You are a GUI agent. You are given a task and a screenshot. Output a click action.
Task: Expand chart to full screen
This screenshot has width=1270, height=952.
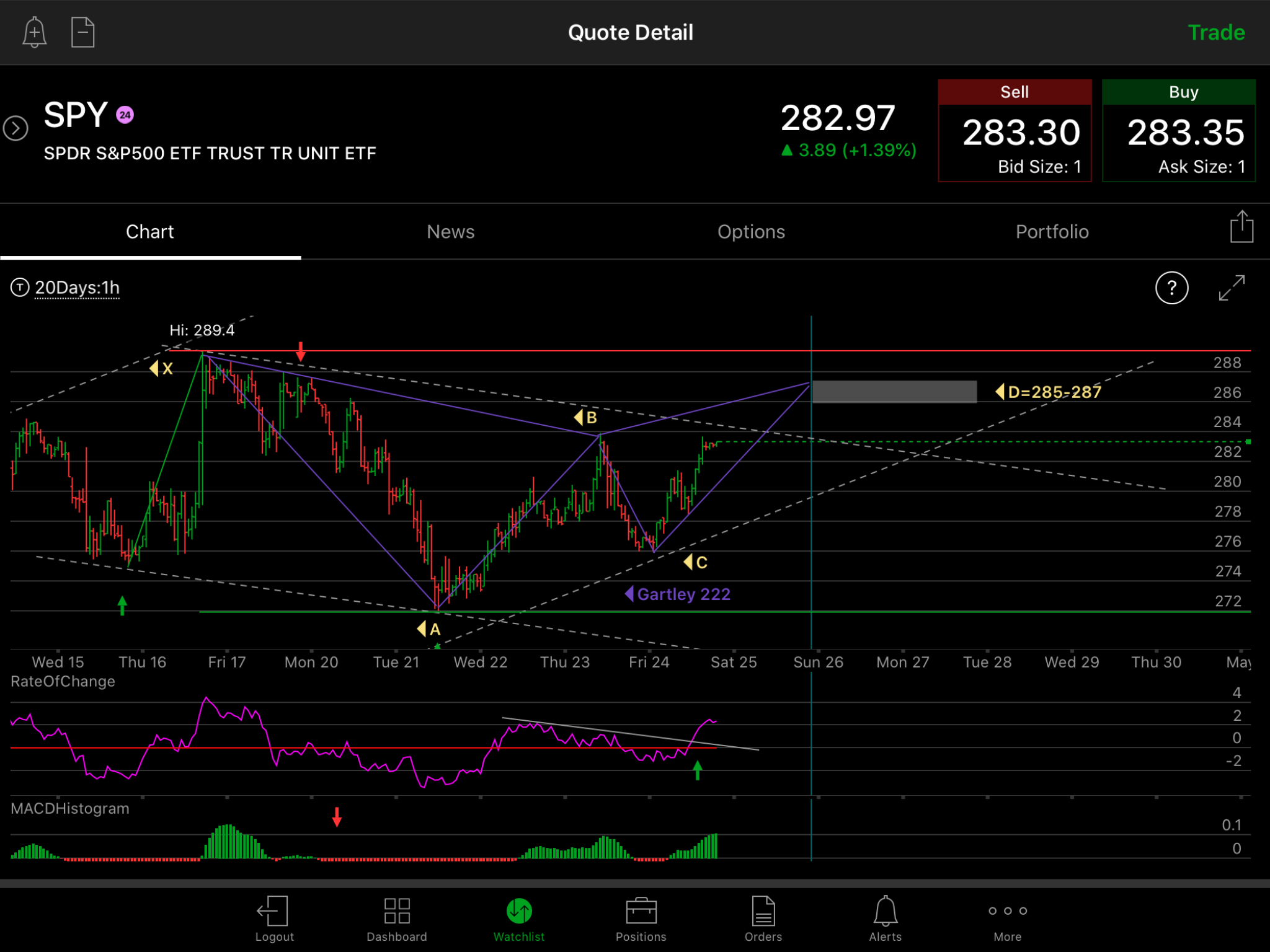coord(1232,288)
